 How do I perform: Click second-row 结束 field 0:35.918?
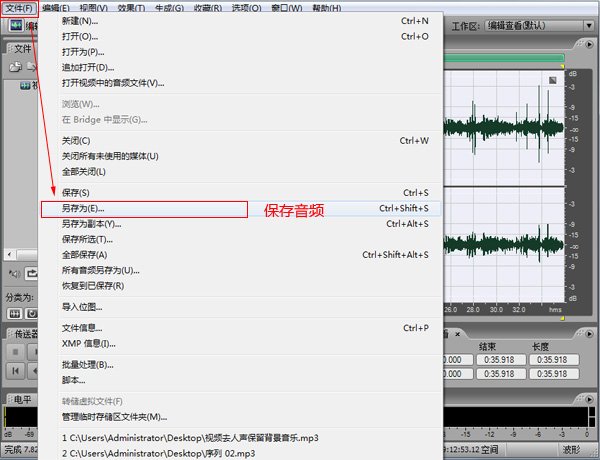(x=499, y=374)
